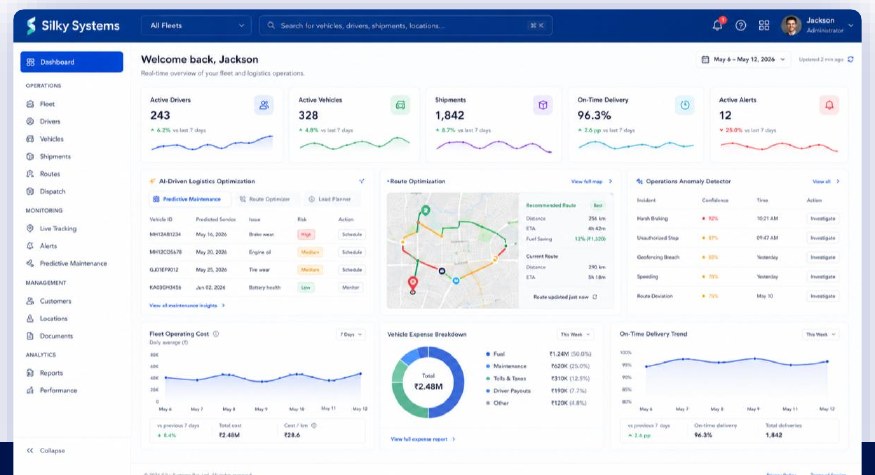Viewport: 875px width, 475px height.
Task: Click the red destination pin on the map
Action: point(412,284)
